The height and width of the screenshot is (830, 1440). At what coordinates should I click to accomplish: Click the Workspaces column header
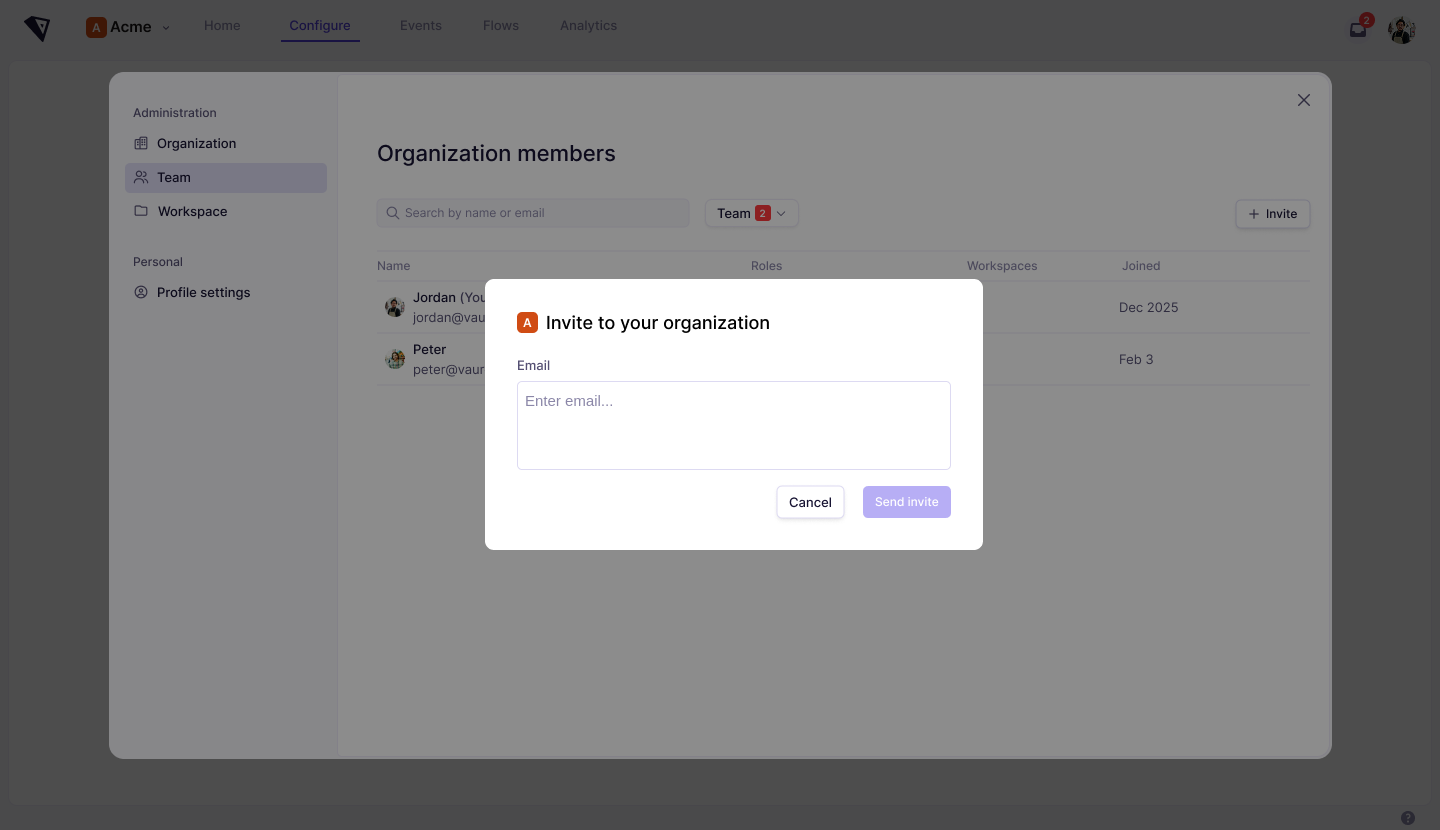[x=1002, y=266]
